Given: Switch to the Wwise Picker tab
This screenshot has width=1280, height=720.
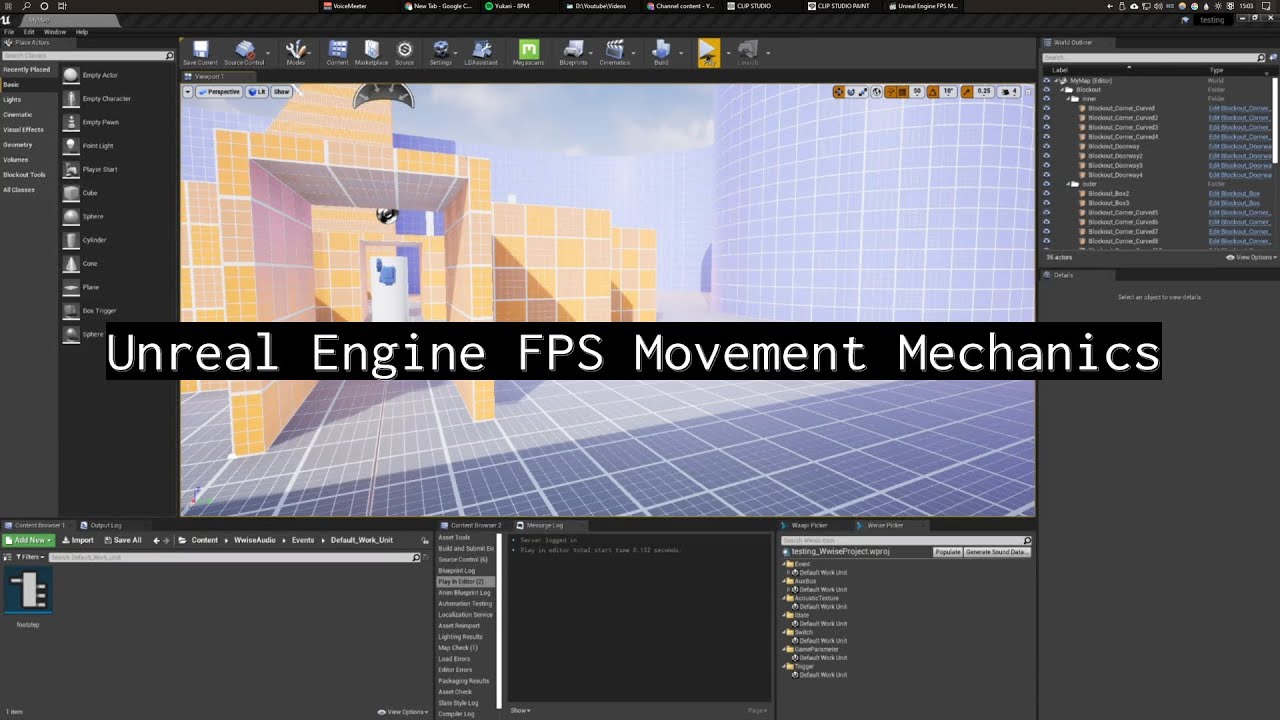Looking at the screenshot, I should 885,525.
